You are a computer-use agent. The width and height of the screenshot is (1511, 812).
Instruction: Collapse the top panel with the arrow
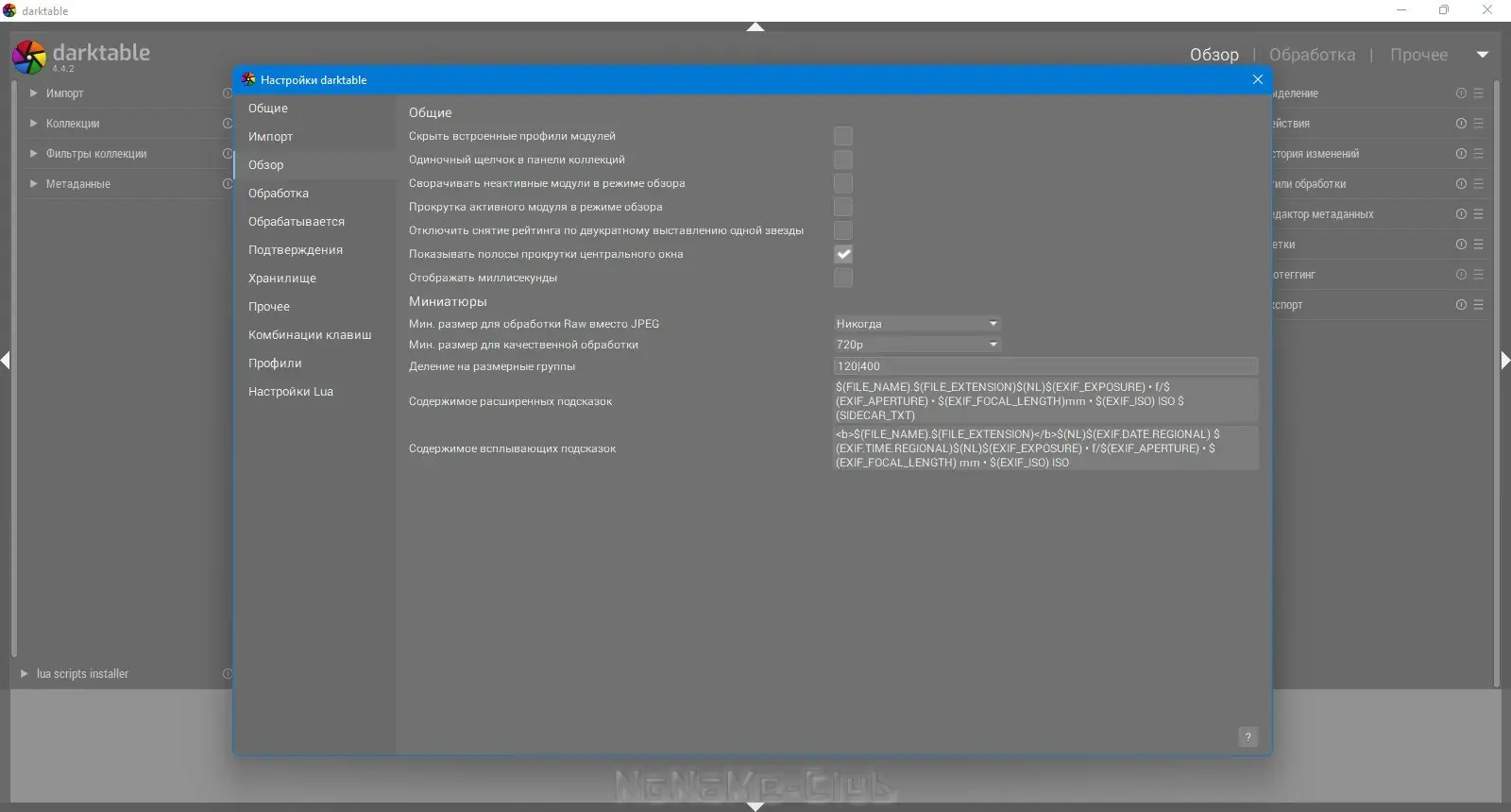(x=755, y=27)
